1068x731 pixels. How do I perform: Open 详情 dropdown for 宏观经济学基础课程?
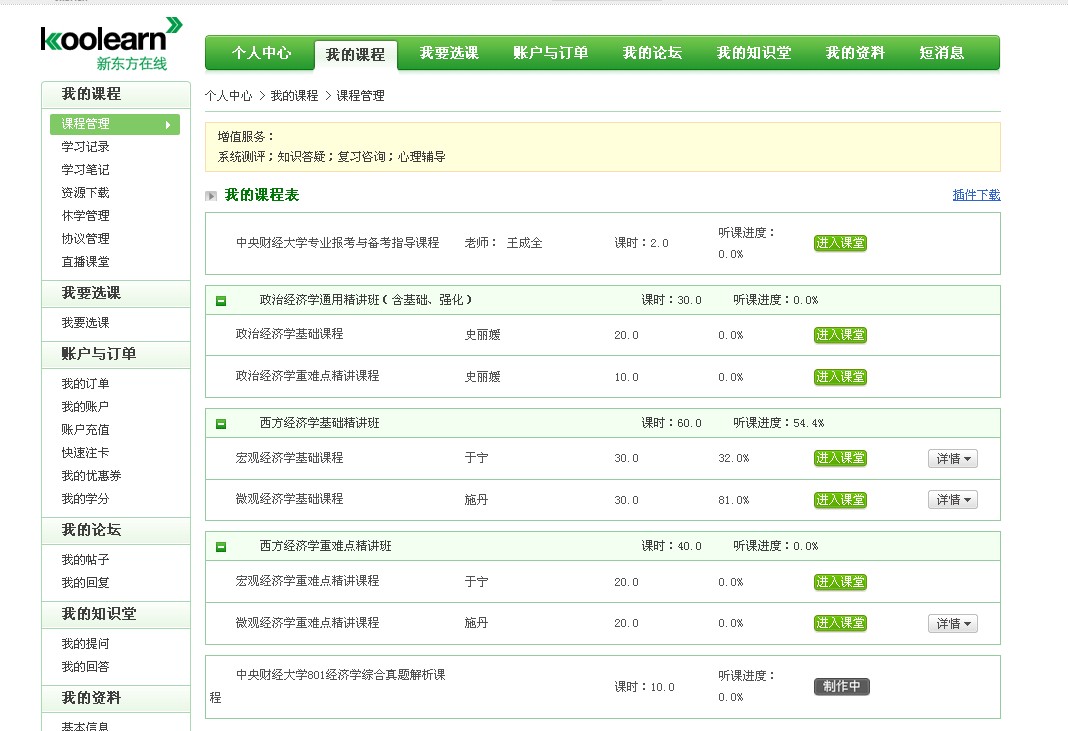click(x=952, y=458)
